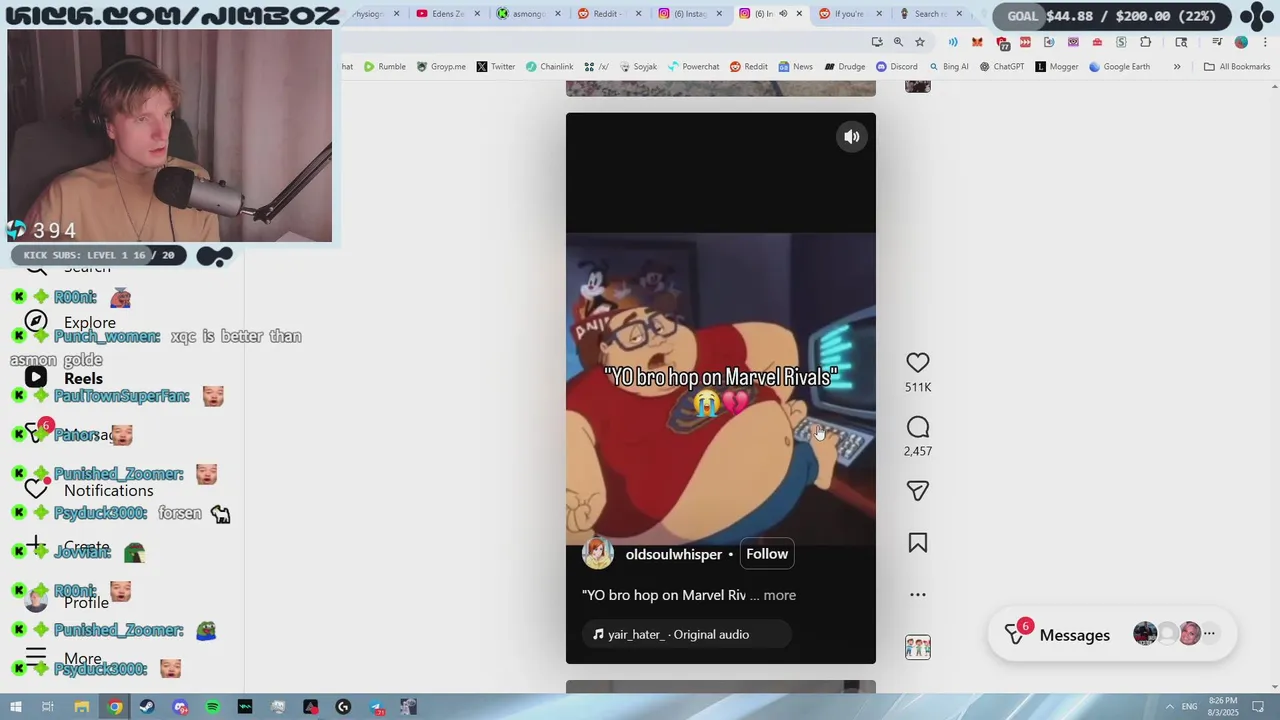Open Steam from the taskbar
Image resolution: width=1280 pixels, height=720 pixels.
[147, 707]
